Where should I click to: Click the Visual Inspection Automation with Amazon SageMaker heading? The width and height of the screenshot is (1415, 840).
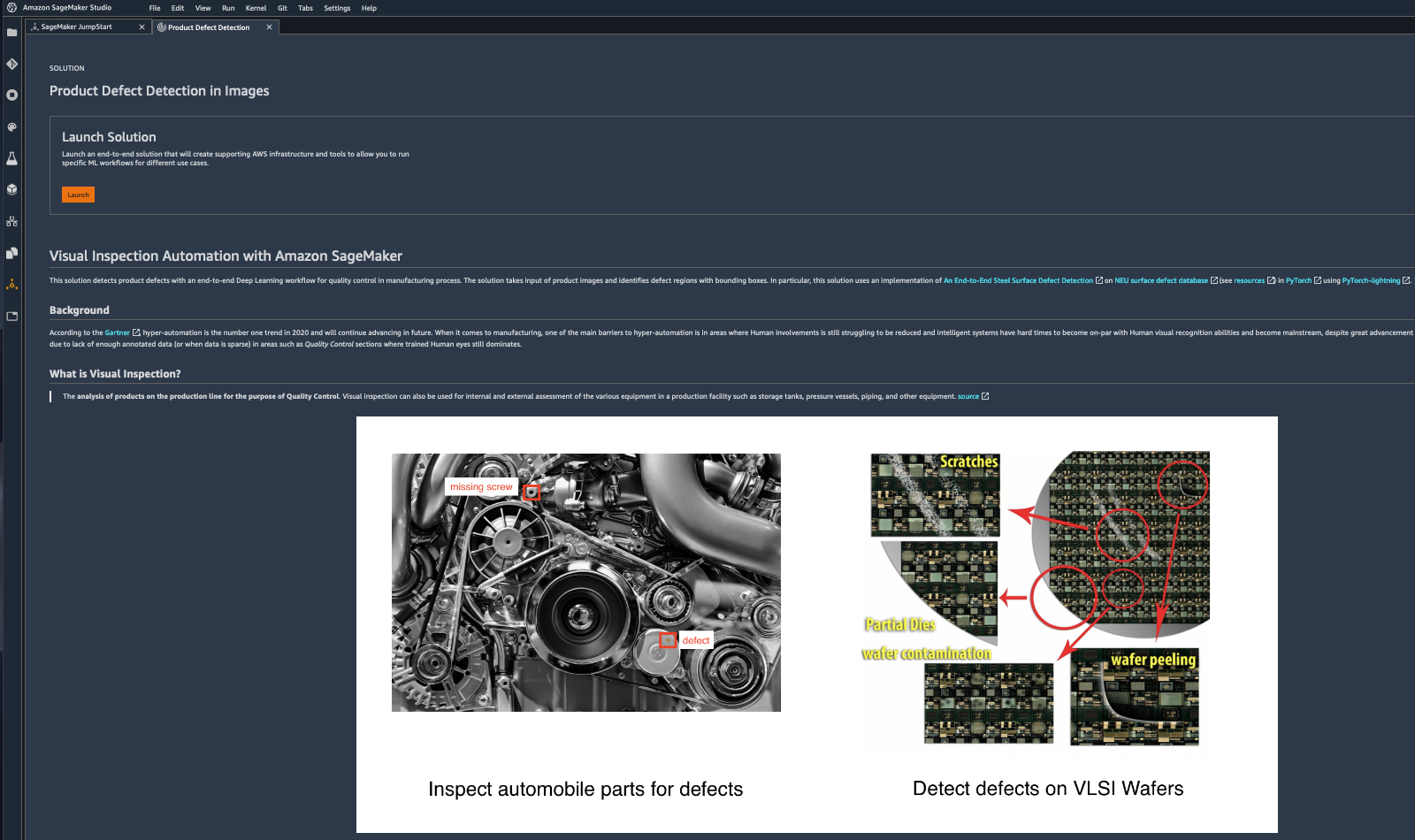pyautogui.click(x=226, y=256)
